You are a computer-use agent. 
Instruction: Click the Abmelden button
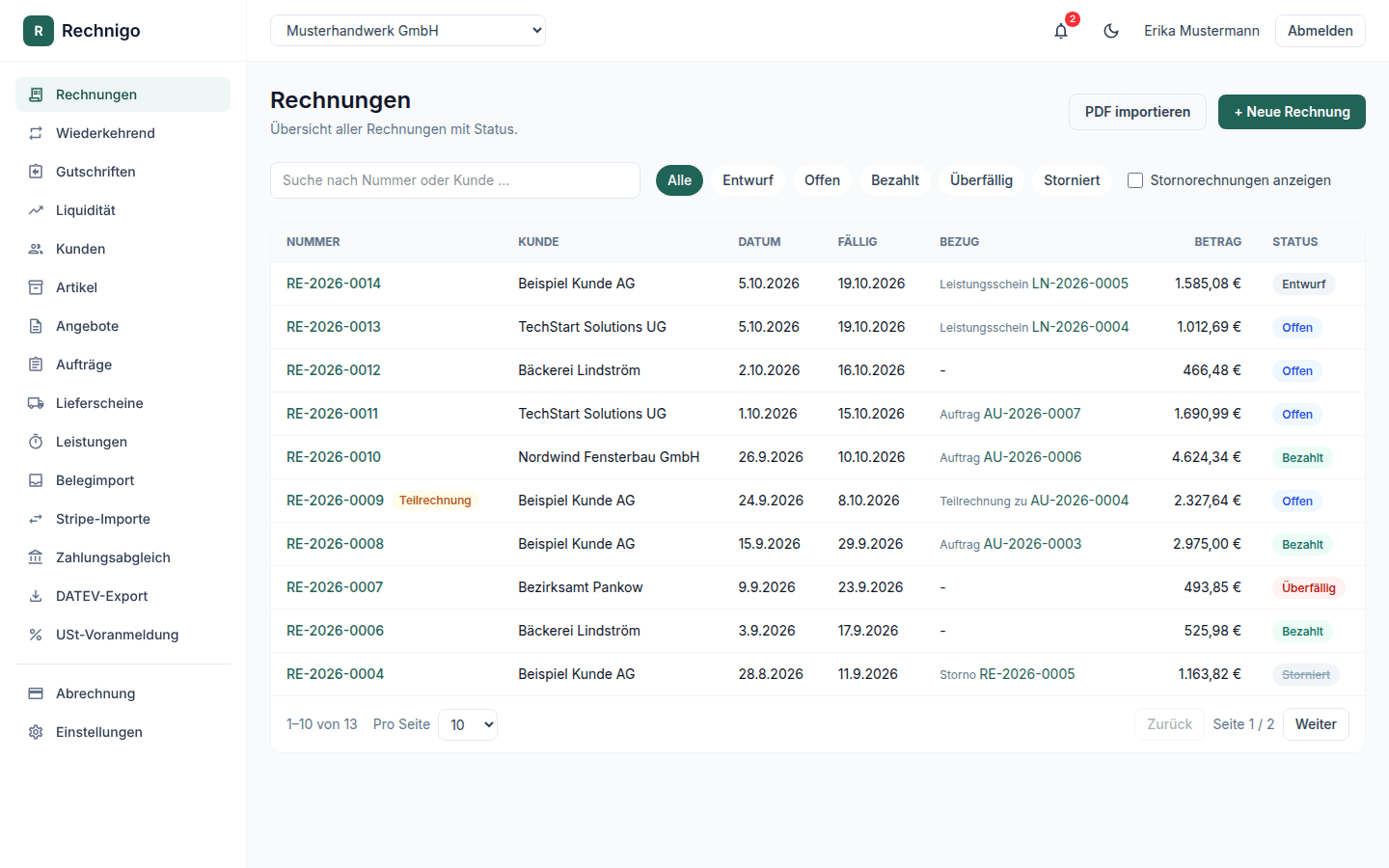pyautogui.click(x=1321, y=31)
